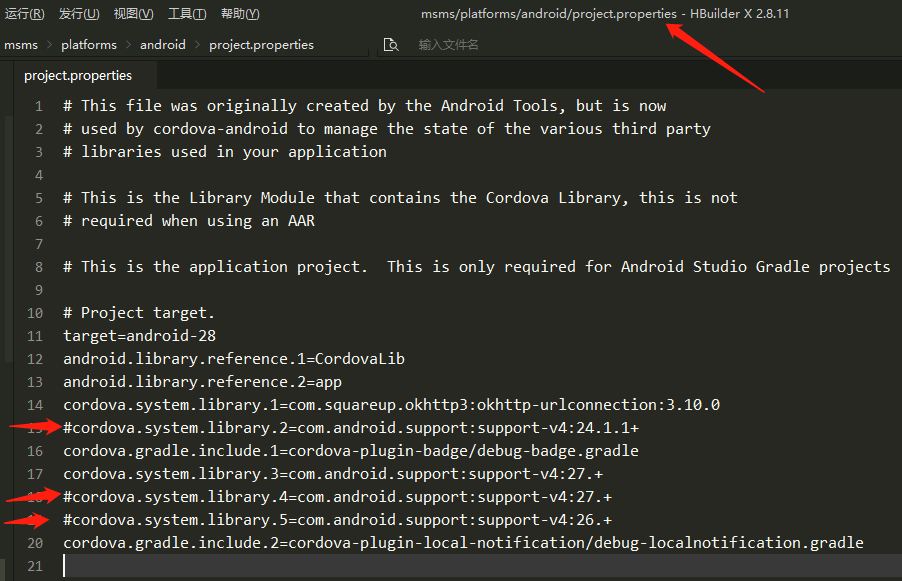Expand chevron after platforms breadcrumb

(128, 45)
